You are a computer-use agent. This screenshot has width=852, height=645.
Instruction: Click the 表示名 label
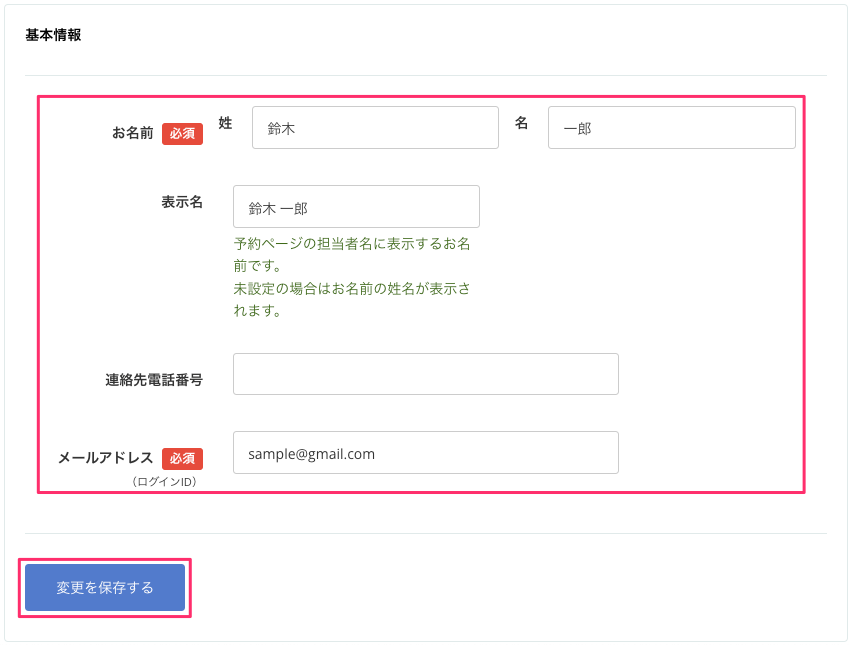[x=182, y=202]
